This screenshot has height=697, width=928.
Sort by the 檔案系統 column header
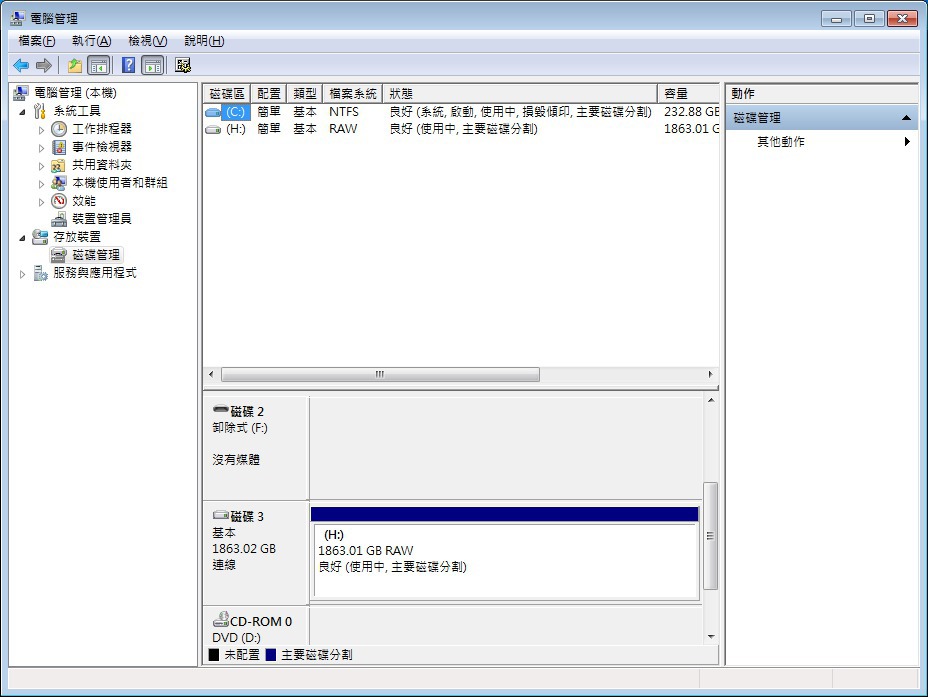[353, 93]
